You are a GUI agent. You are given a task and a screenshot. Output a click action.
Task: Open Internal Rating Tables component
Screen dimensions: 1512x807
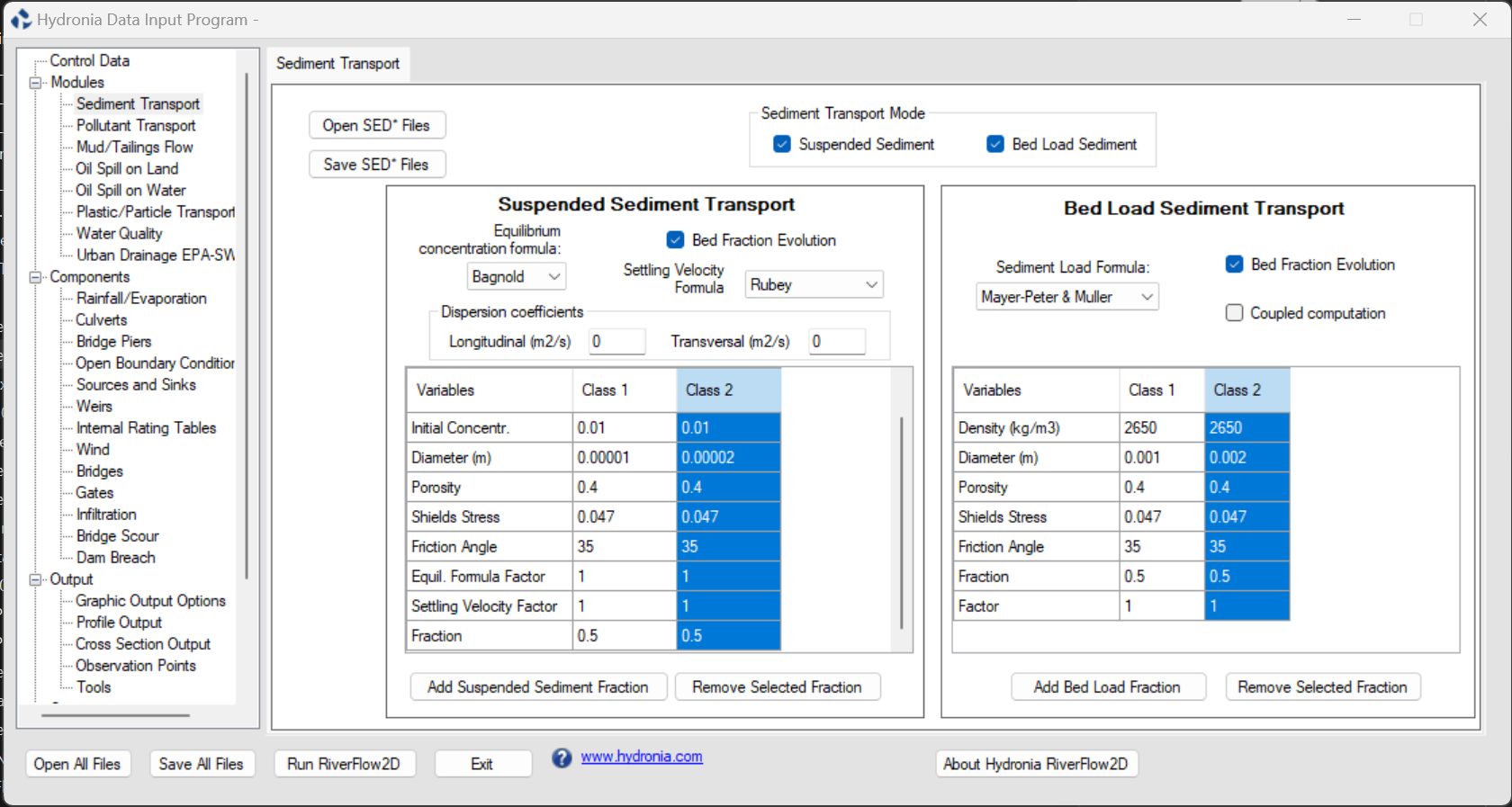click(146, 427)
